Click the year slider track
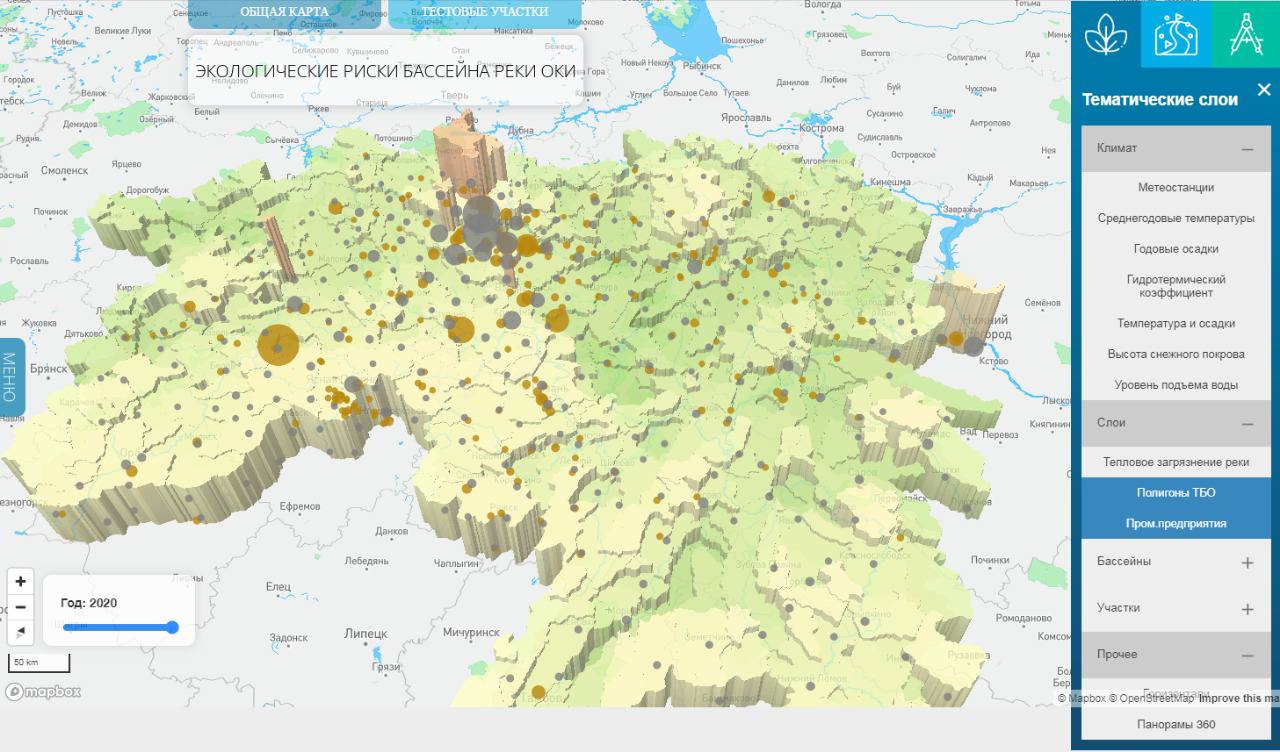The image size is (1280, 752). point(118,627)
